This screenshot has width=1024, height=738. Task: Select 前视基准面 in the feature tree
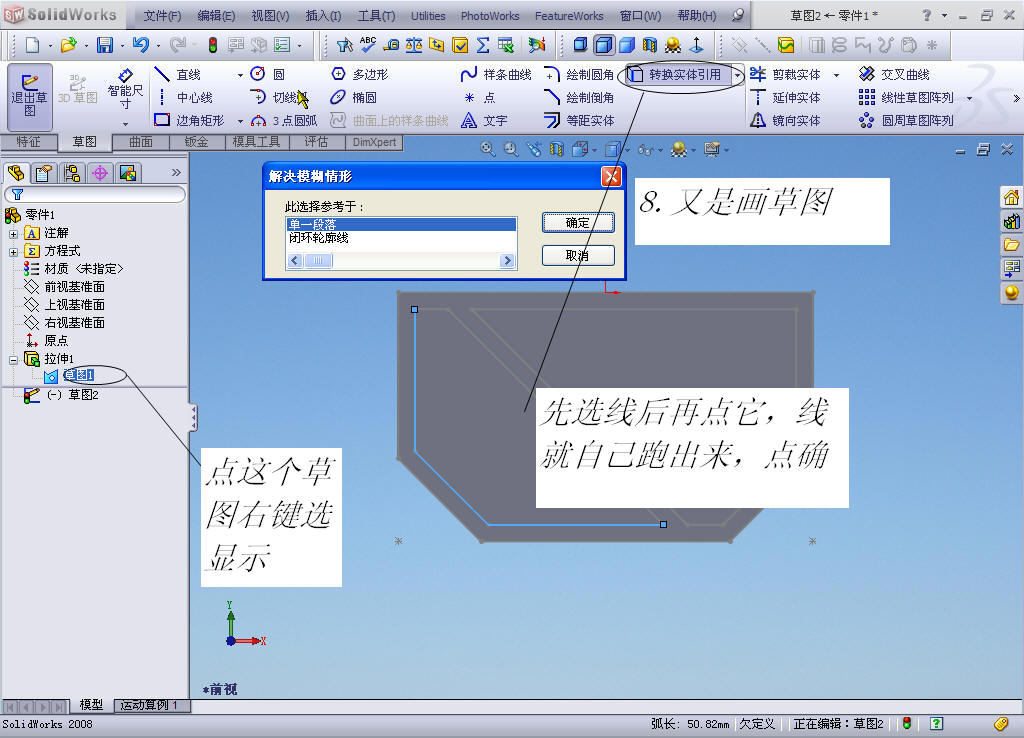[64, 287]
